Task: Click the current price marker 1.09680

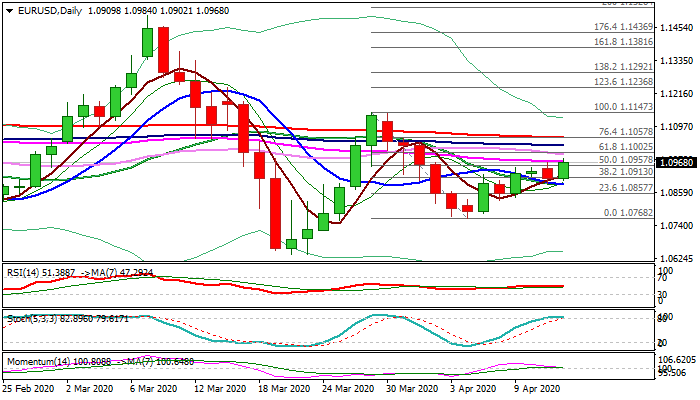Action: tap(676, 162)
